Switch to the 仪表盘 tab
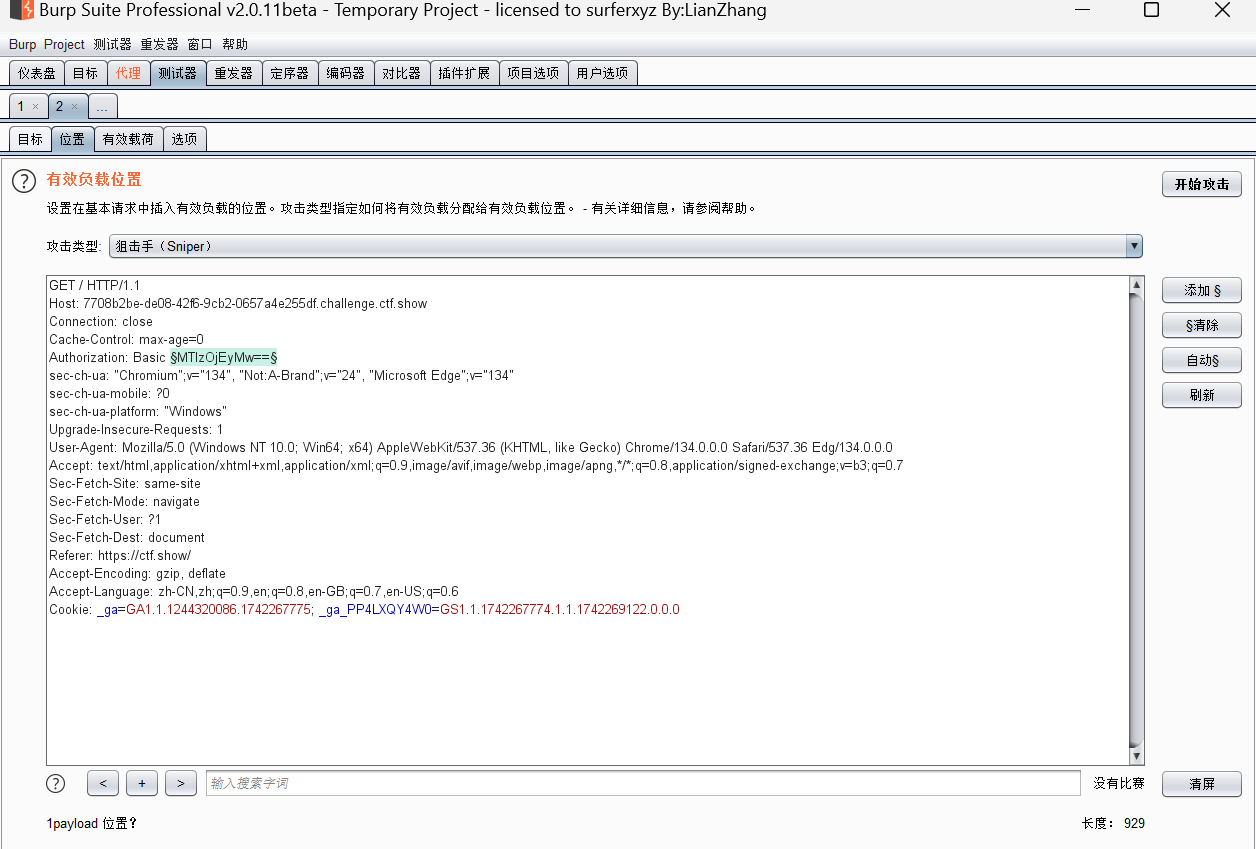The image size is (1256, 849). point(37,73)
